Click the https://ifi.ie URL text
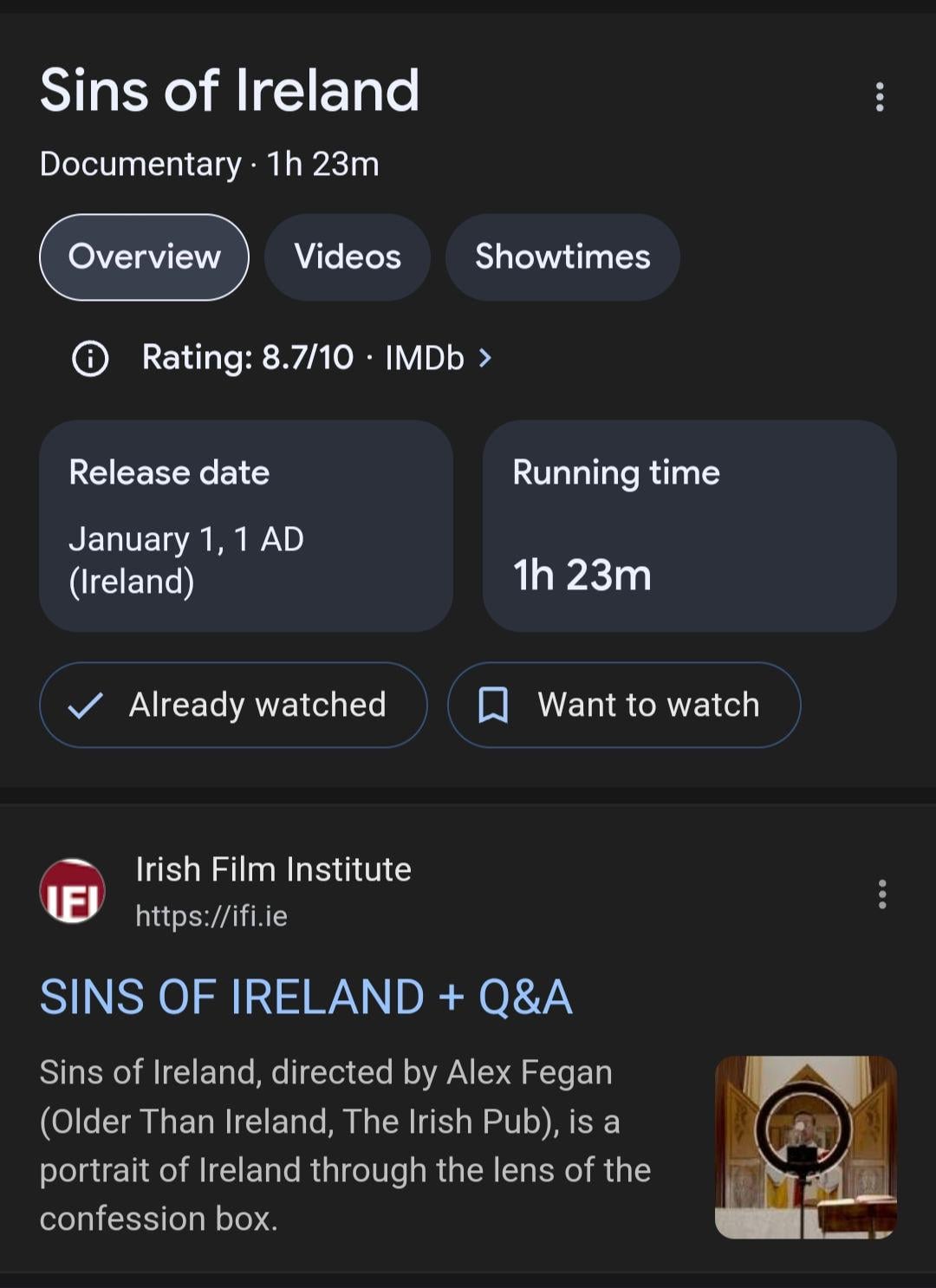 point(211,915)
